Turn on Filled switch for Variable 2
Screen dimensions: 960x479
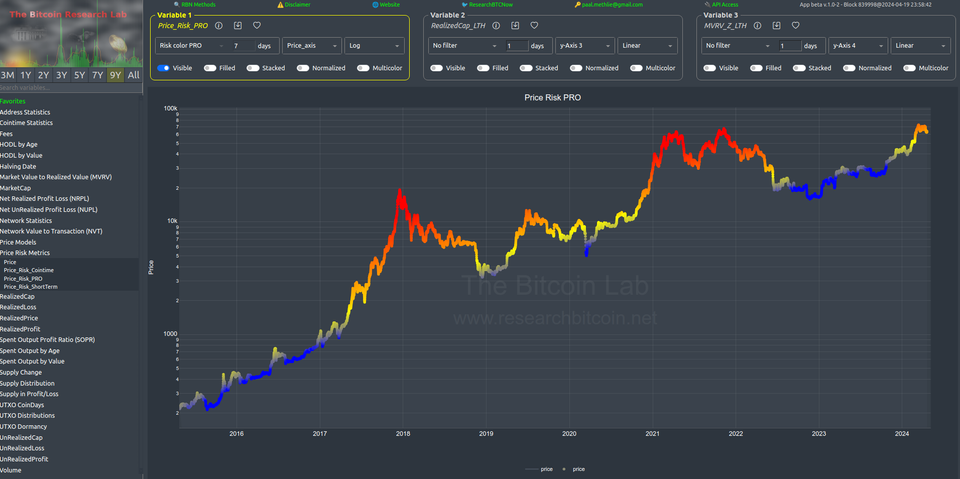click(483, 68)
